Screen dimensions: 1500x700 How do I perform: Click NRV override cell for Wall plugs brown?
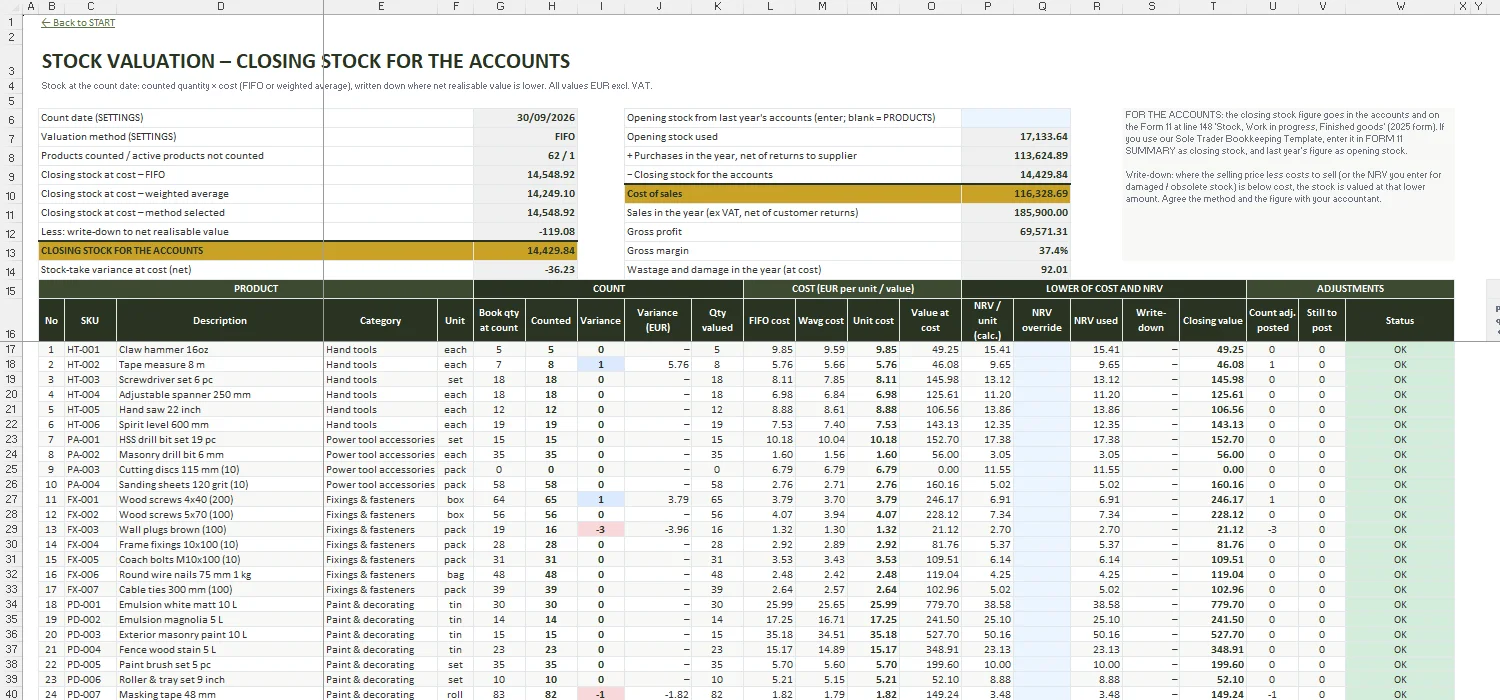pyautogui.click(x=1042, y=530)
